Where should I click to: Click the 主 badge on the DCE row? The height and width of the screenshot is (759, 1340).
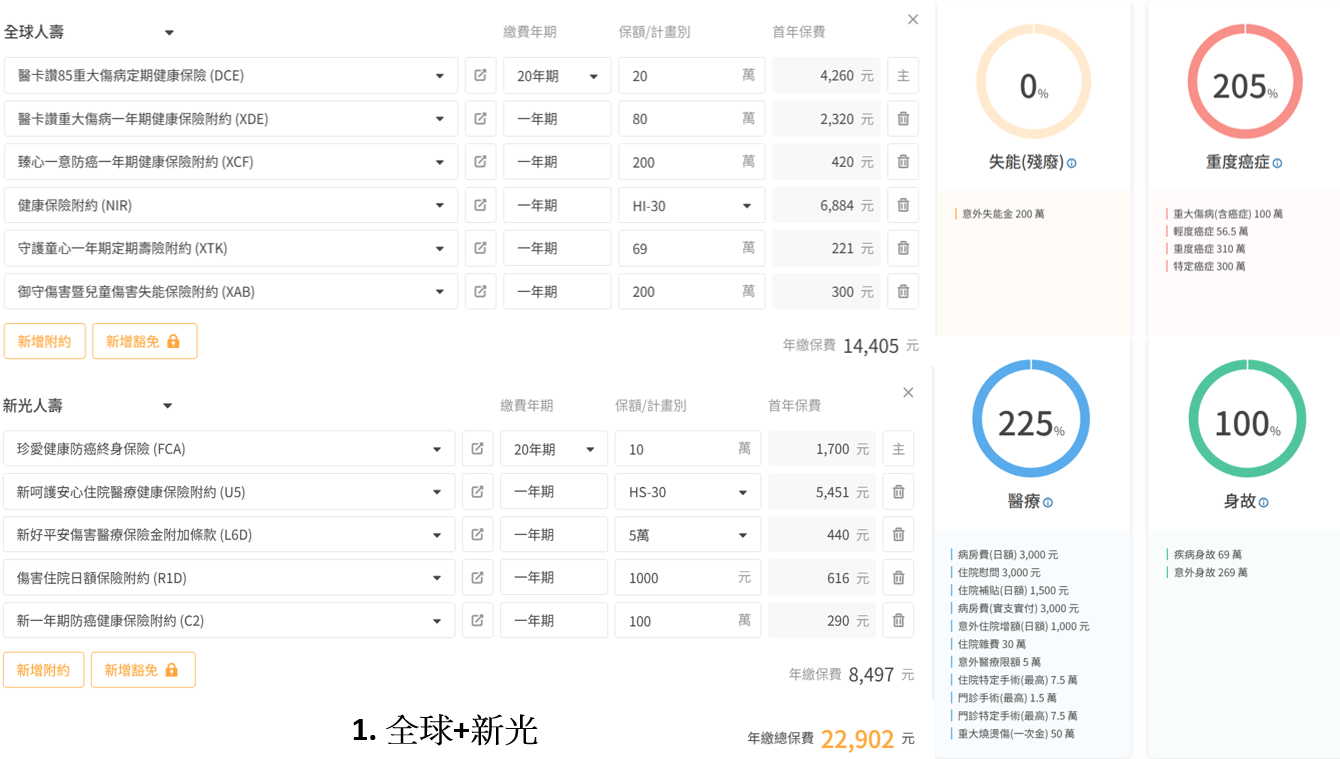[x=903, y=76]
